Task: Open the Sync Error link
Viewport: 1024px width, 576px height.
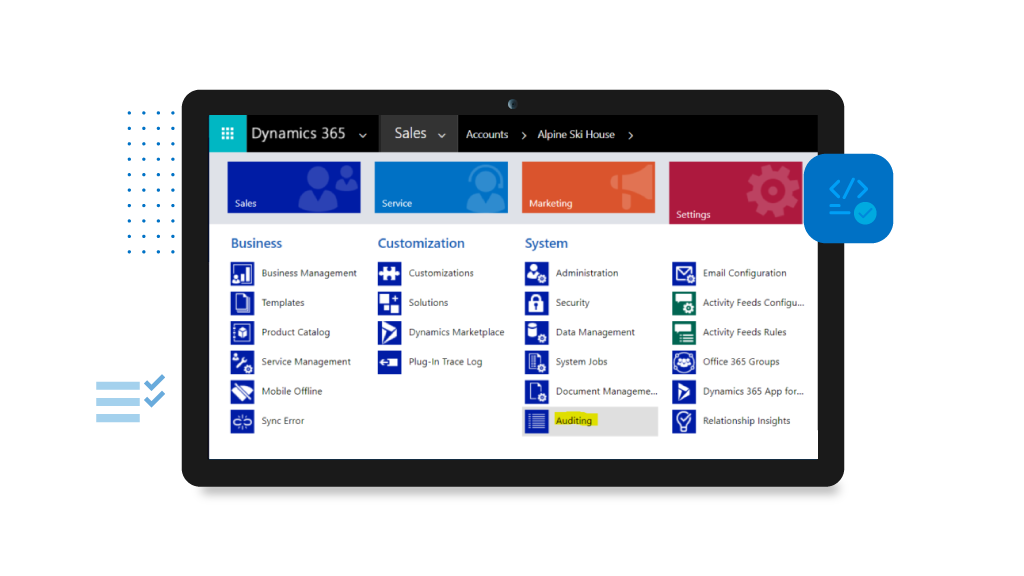Action: click(x=283, y=421)
